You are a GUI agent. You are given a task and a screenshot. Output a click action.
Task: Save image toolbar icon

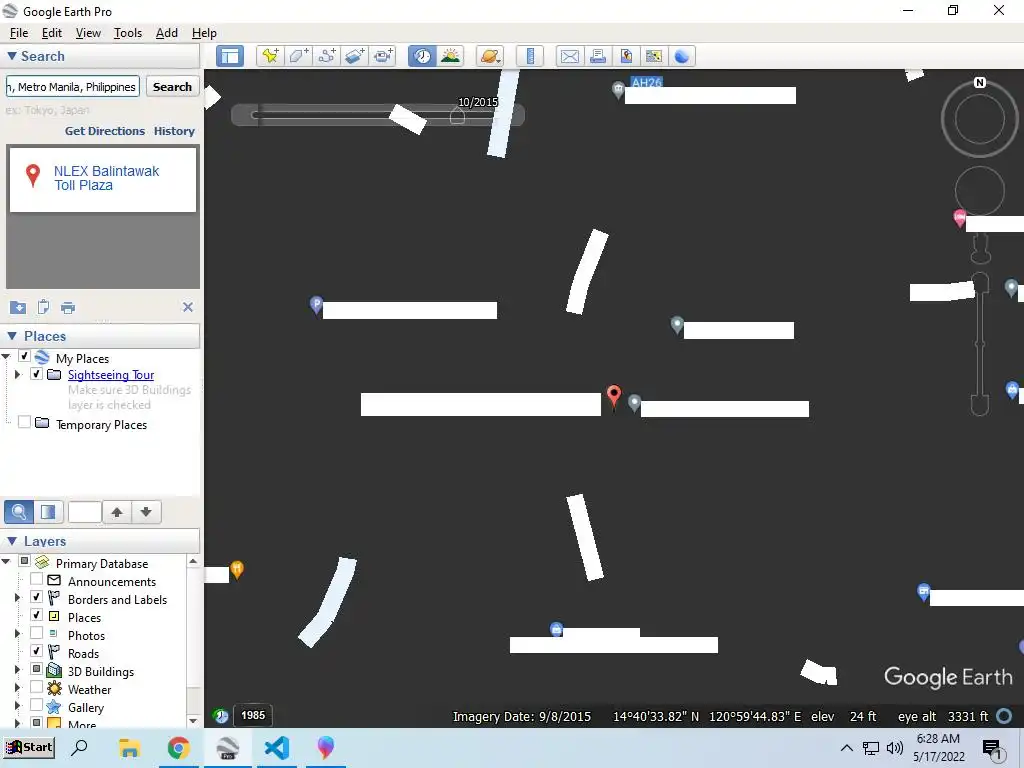click(626, 56)
